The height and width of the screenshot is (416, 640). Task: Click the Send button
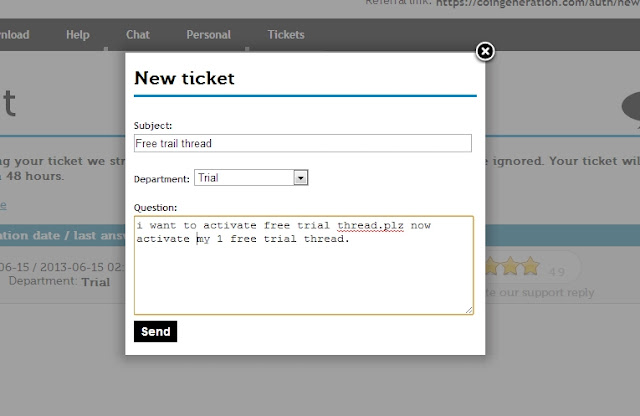point(155,331)
